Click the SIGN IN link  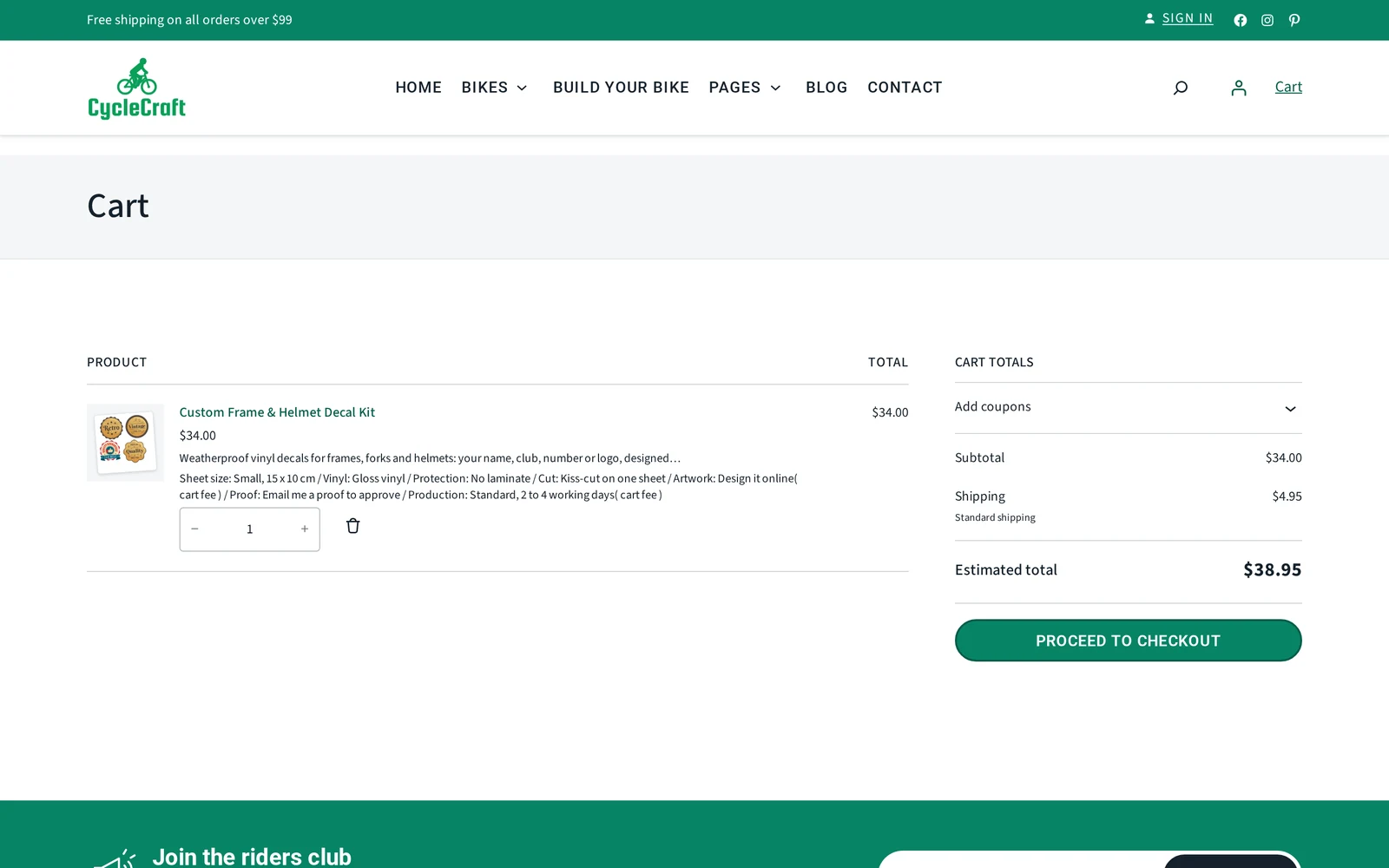point(1187,18)
